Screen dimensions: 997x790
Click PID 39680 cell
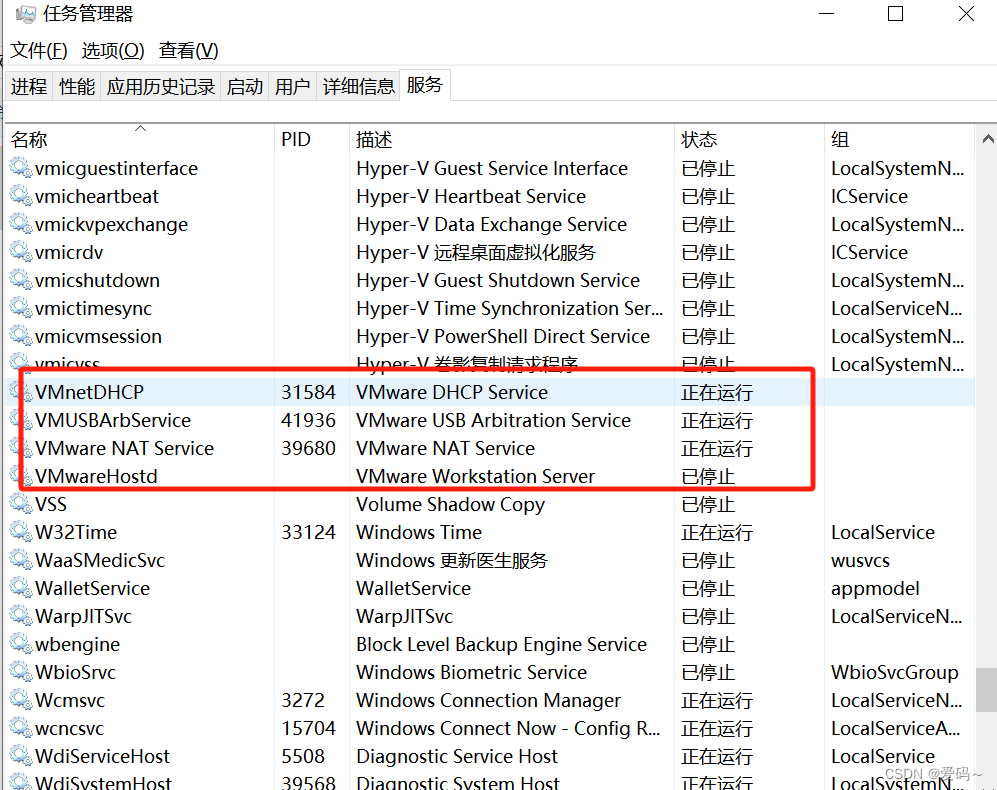[x=308, y=448]
